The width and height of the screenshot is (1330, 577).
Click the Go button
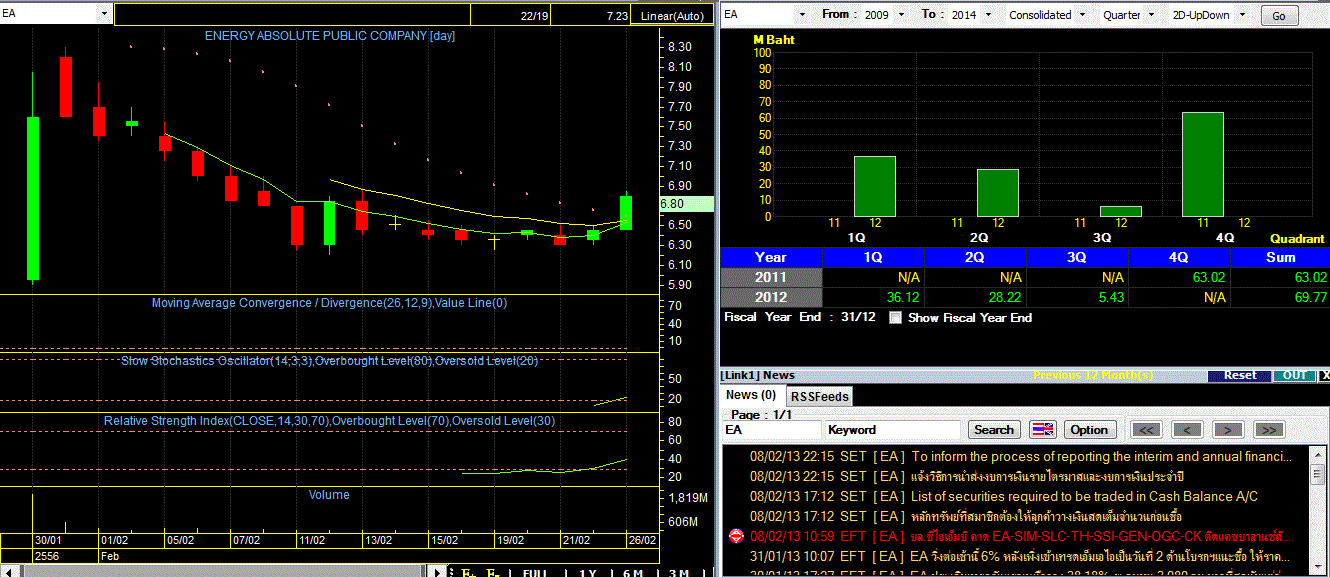[1279, 16]
